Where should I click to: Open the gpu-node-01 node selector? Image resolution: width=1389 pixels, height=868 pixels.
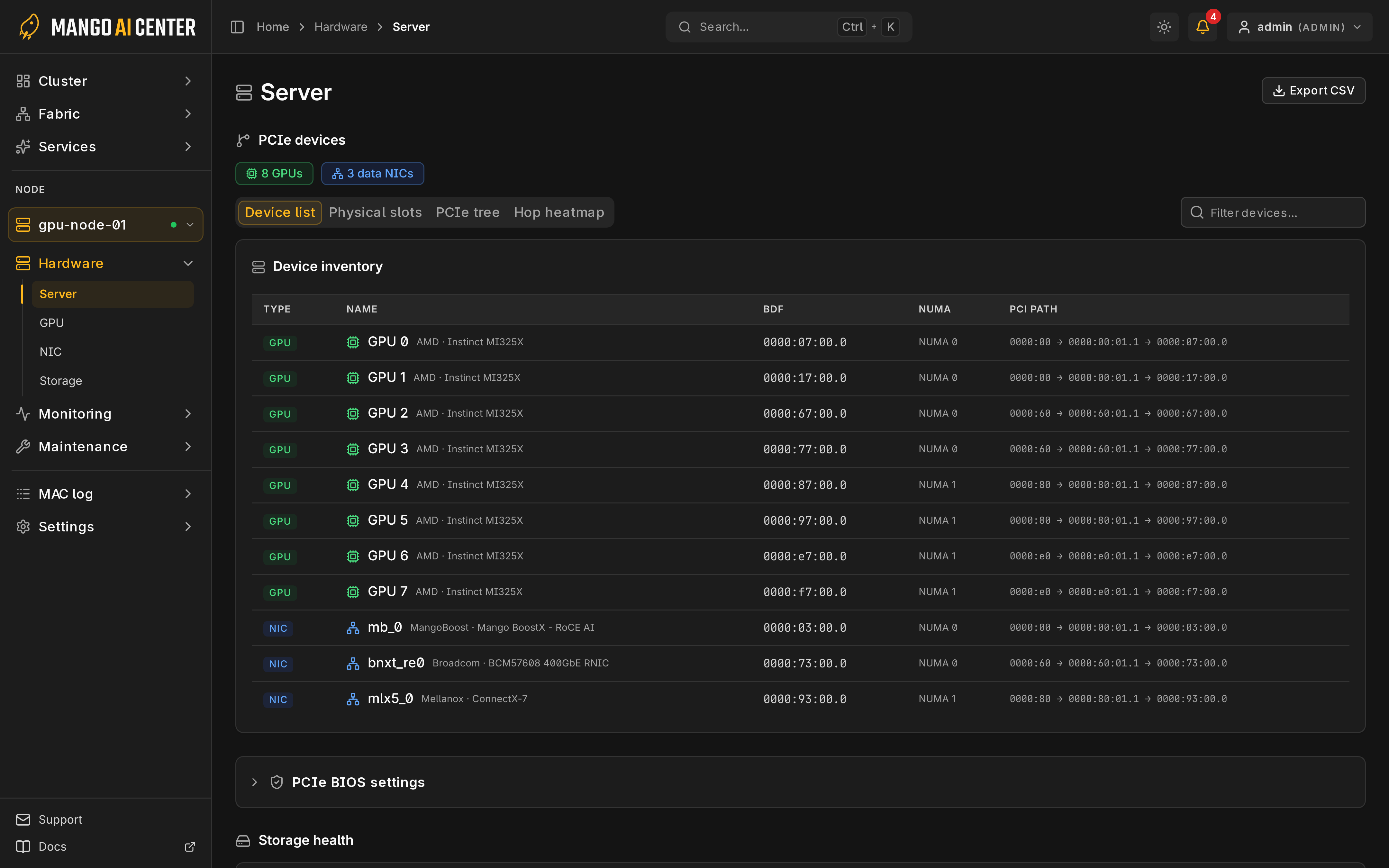[105, 224]
